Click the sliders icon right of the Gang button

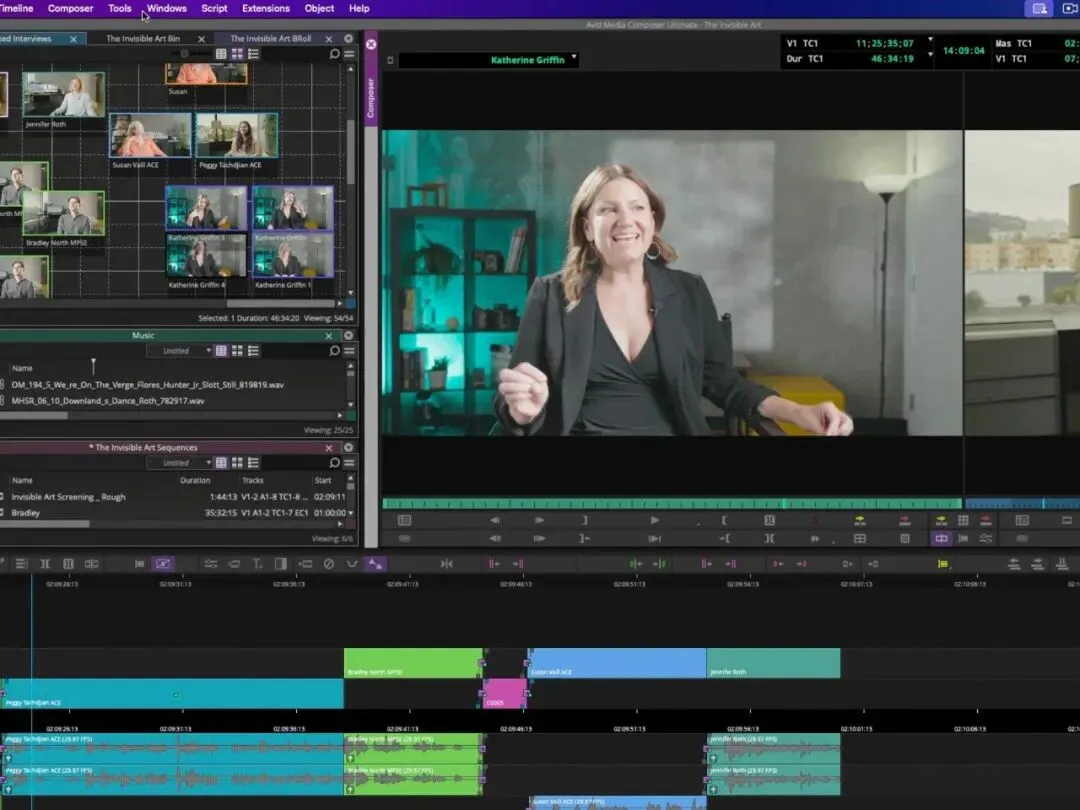pyautogui.click(x=986, y=539)
